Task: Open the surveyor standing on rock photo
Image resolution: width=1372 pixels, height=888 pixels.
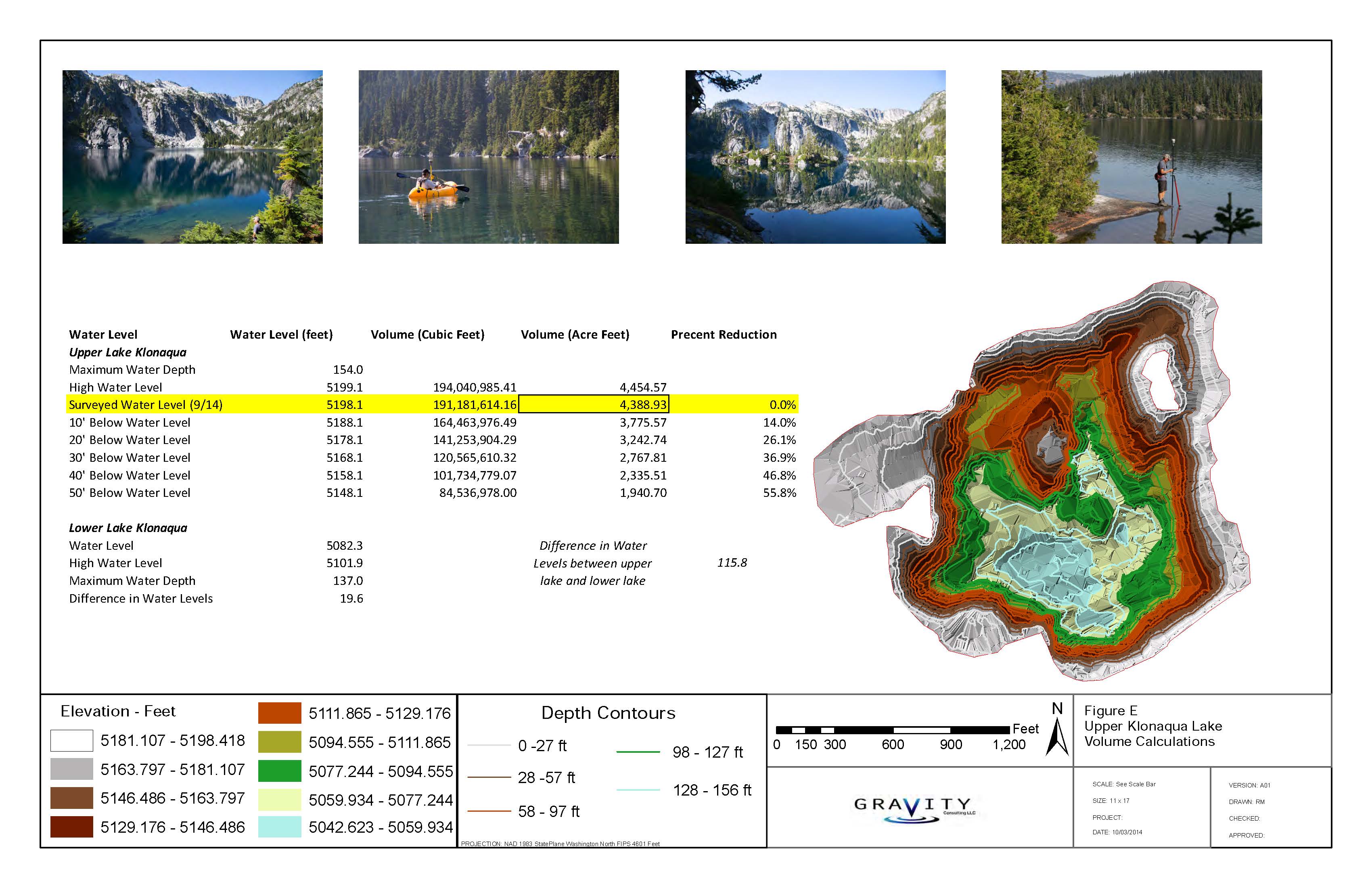Action: click(1131, 157)
